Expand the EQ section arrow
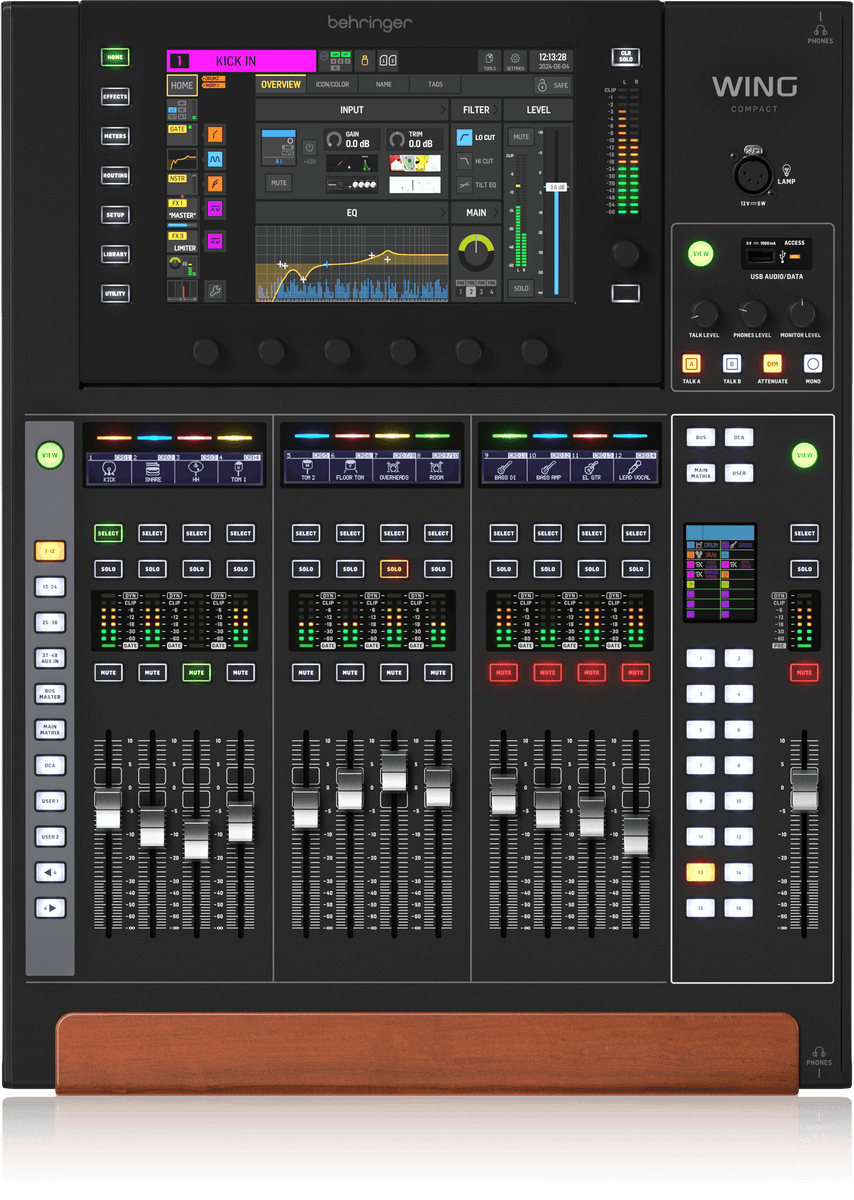This screenshot has width=854, height=1200. coord(441,213)
